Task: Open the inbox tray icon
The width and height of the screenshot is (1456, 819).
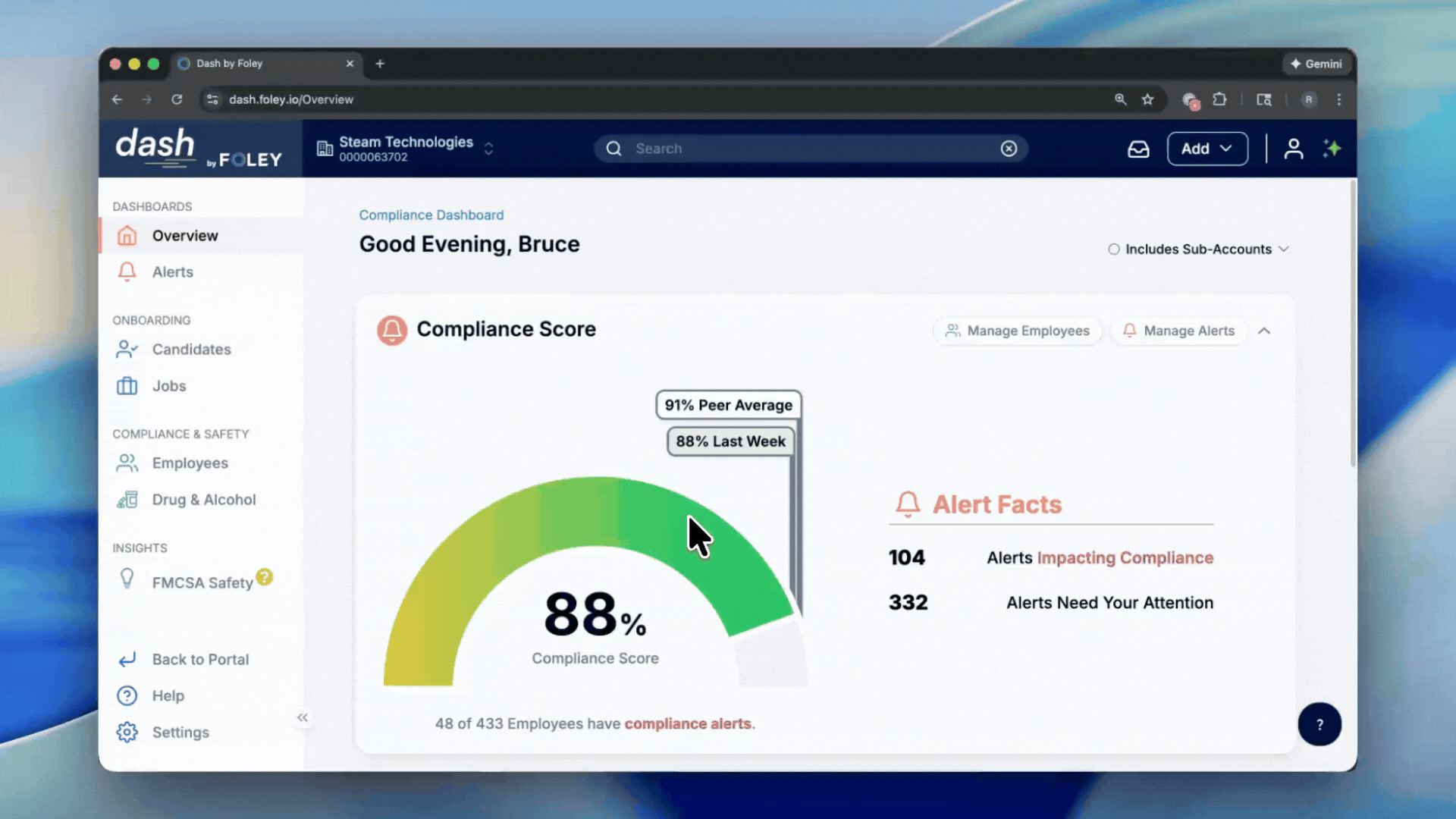Action: [1138, 149]
